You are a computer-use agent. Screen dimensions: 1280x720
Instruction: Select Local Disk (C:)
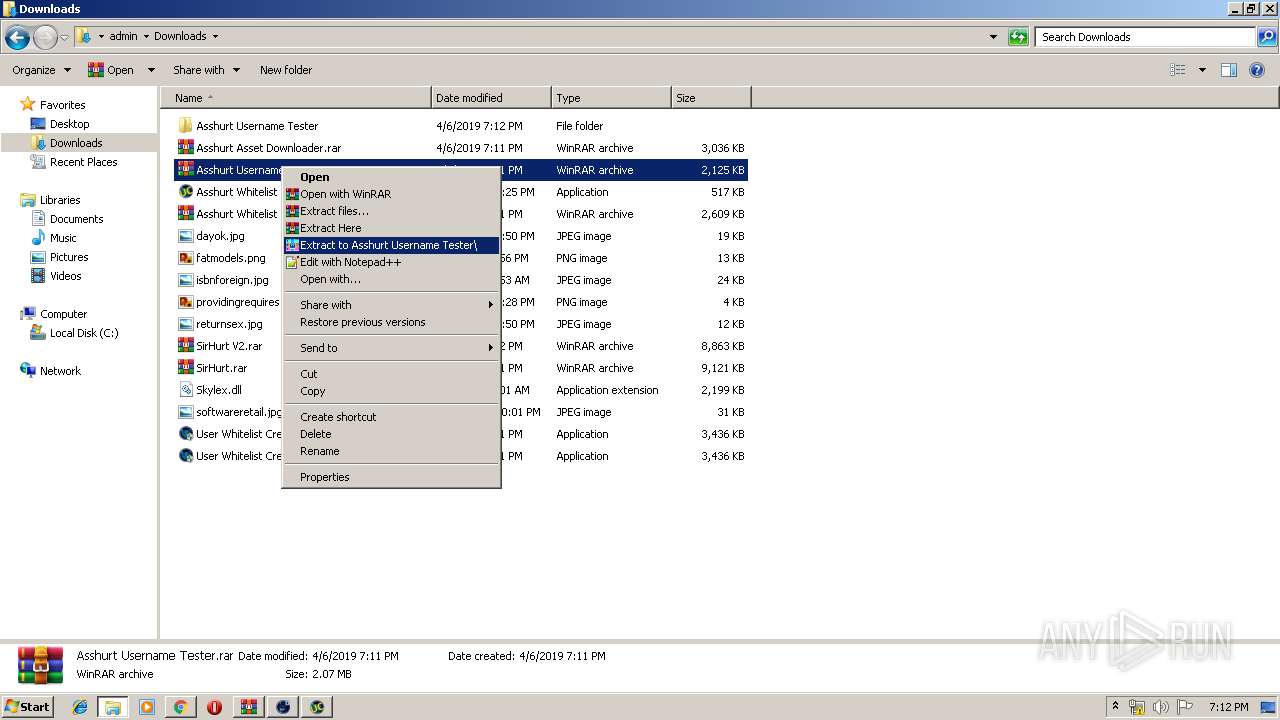(84, 333)
